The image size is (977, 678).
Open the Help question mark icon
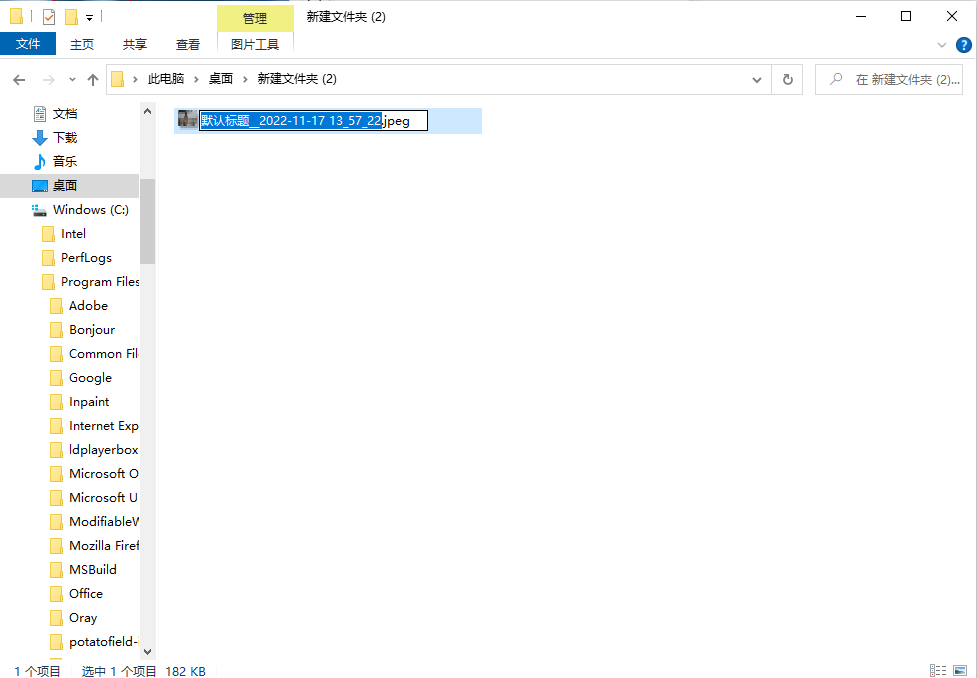click(x=963, y=45)
